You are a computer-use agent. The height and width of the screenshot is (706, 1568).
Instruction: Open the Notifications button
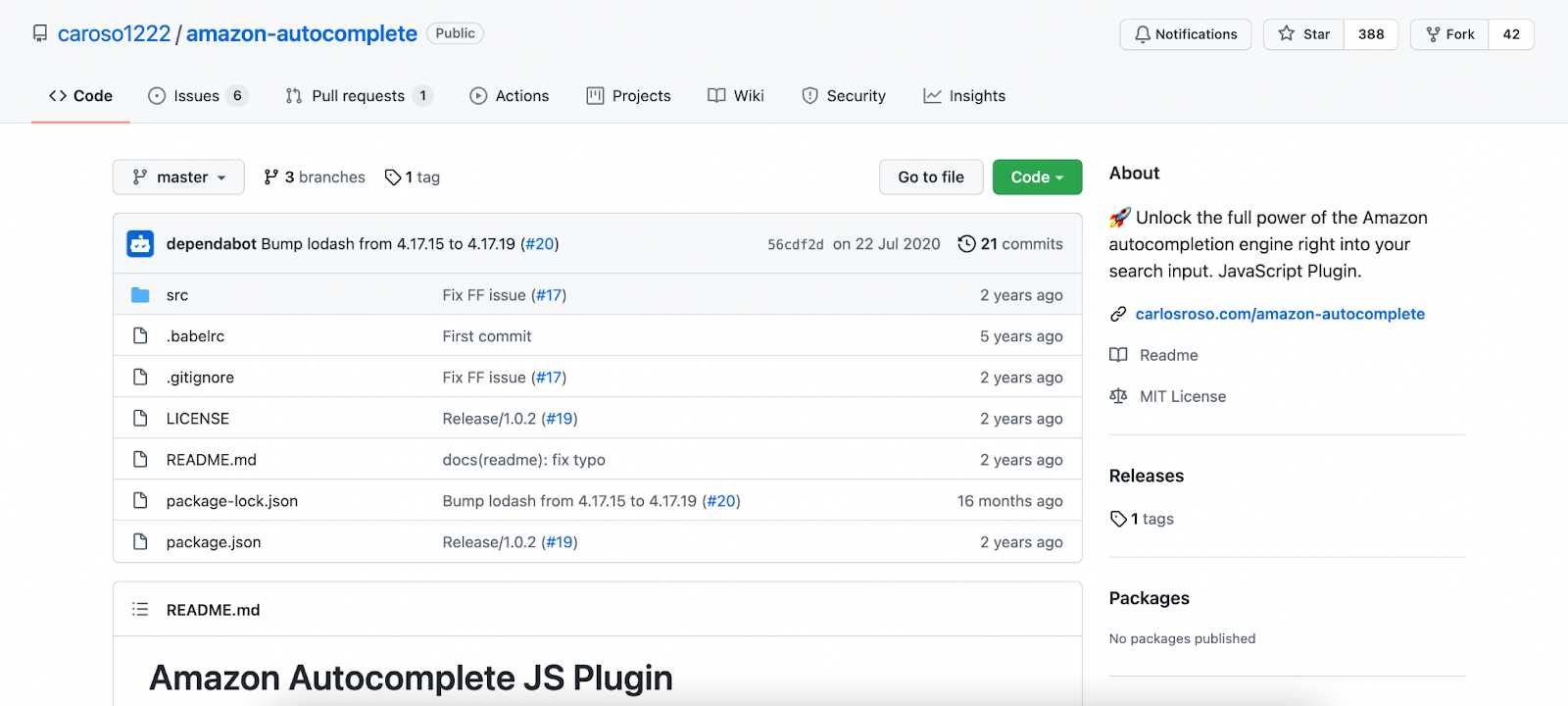coord(1186,34)
